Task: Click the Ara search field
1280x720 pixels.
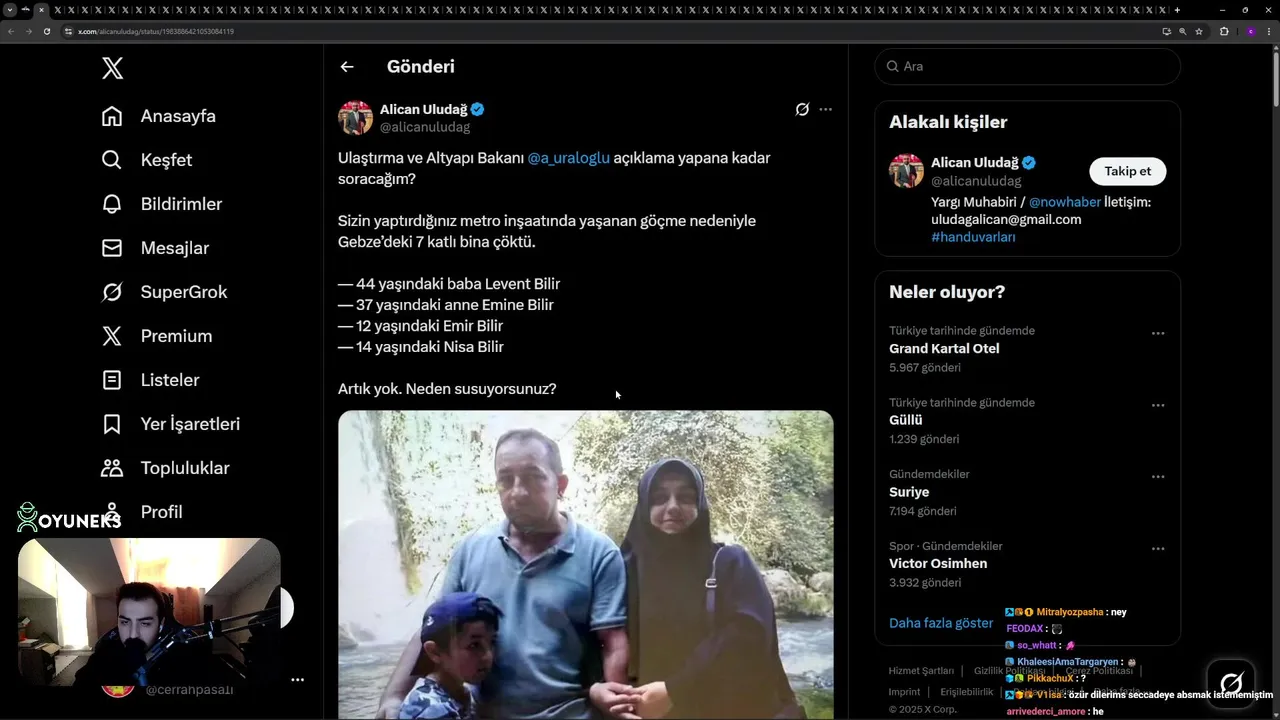Action: tap(1027, 66)
